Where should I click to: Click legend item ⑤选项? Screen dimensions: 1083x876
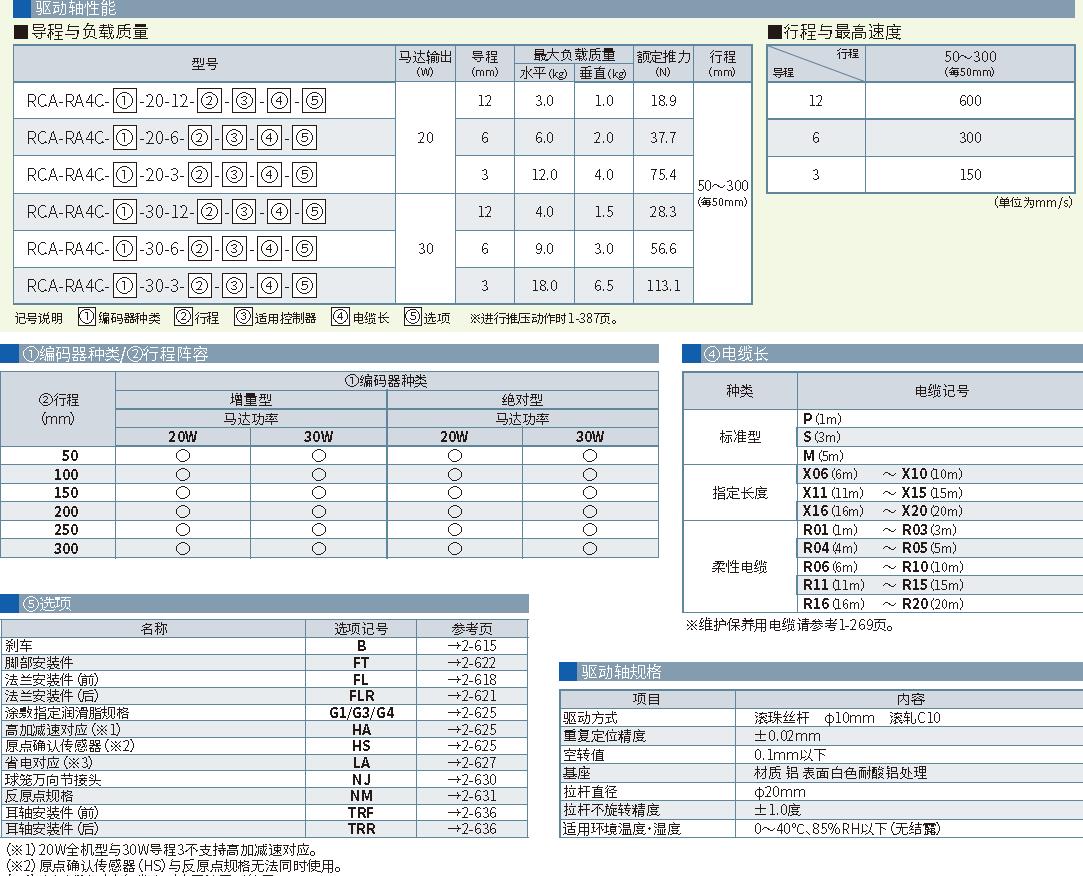(427, 317)
